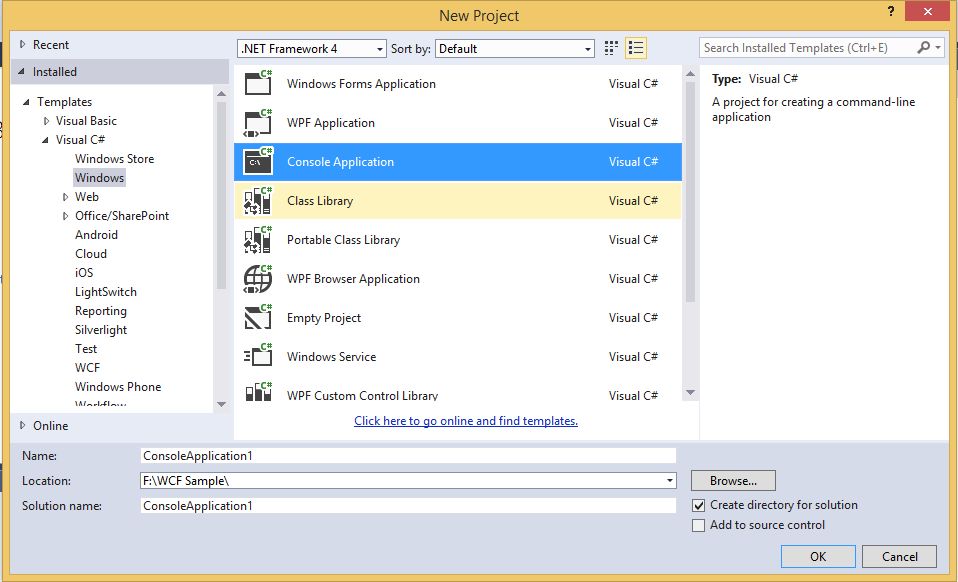Select Empty Project template name
This screenshot has width=958, height=582.
click(x=324, y=318)
